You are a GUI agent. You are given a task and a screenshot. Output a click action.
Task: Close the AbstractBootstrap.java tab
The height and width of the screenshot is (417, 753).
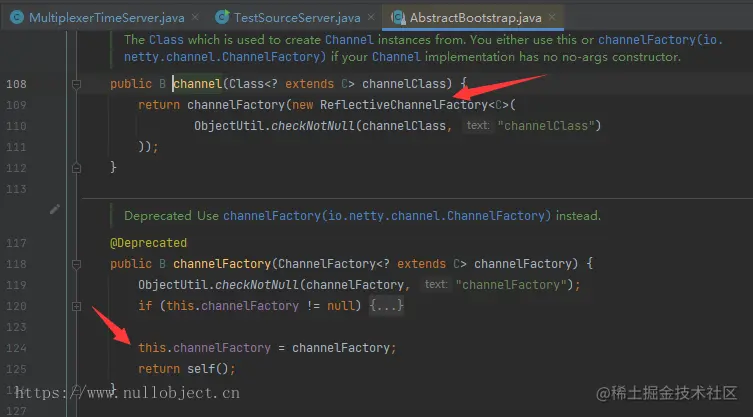[x=552, y=17]
